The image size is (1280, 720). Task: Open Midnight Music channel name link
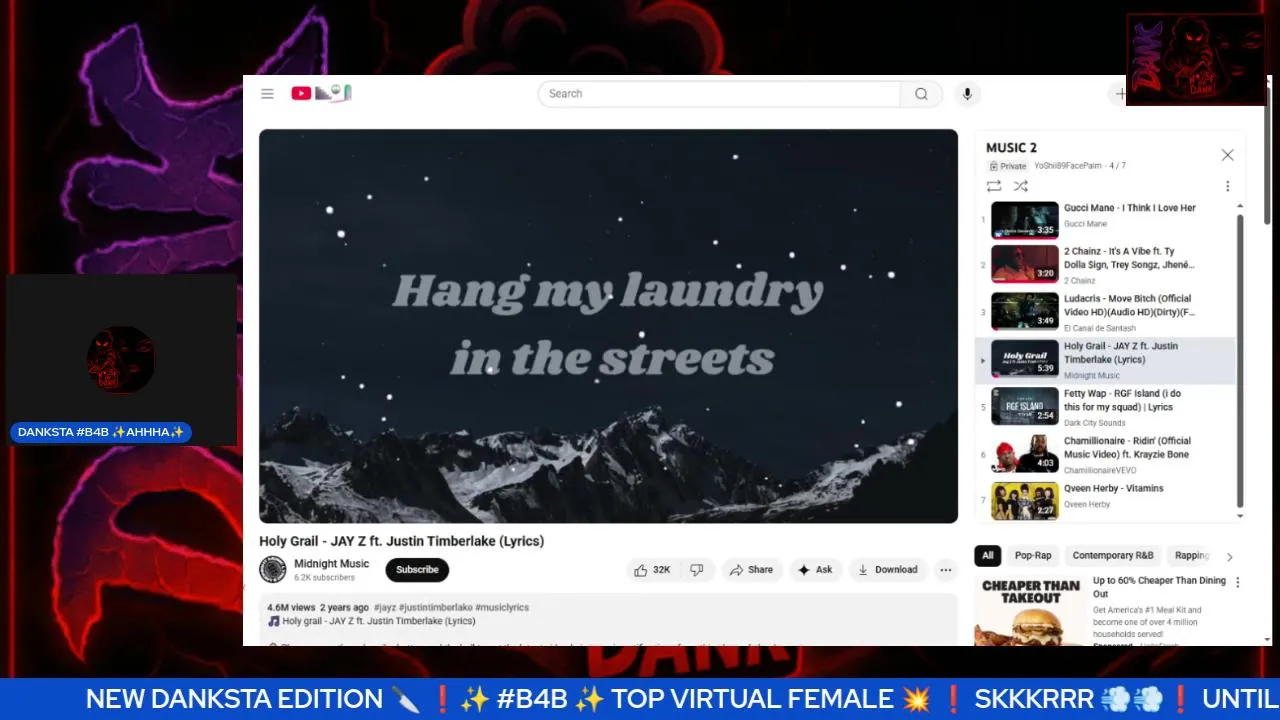click(331, 564)
